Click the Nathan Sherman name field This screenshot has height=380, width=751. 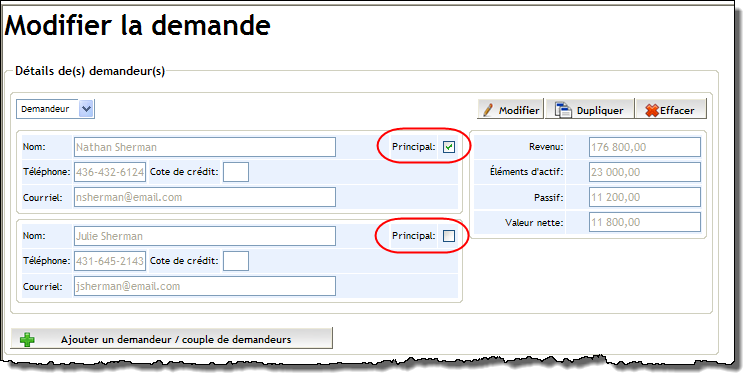tap(205, 147)
